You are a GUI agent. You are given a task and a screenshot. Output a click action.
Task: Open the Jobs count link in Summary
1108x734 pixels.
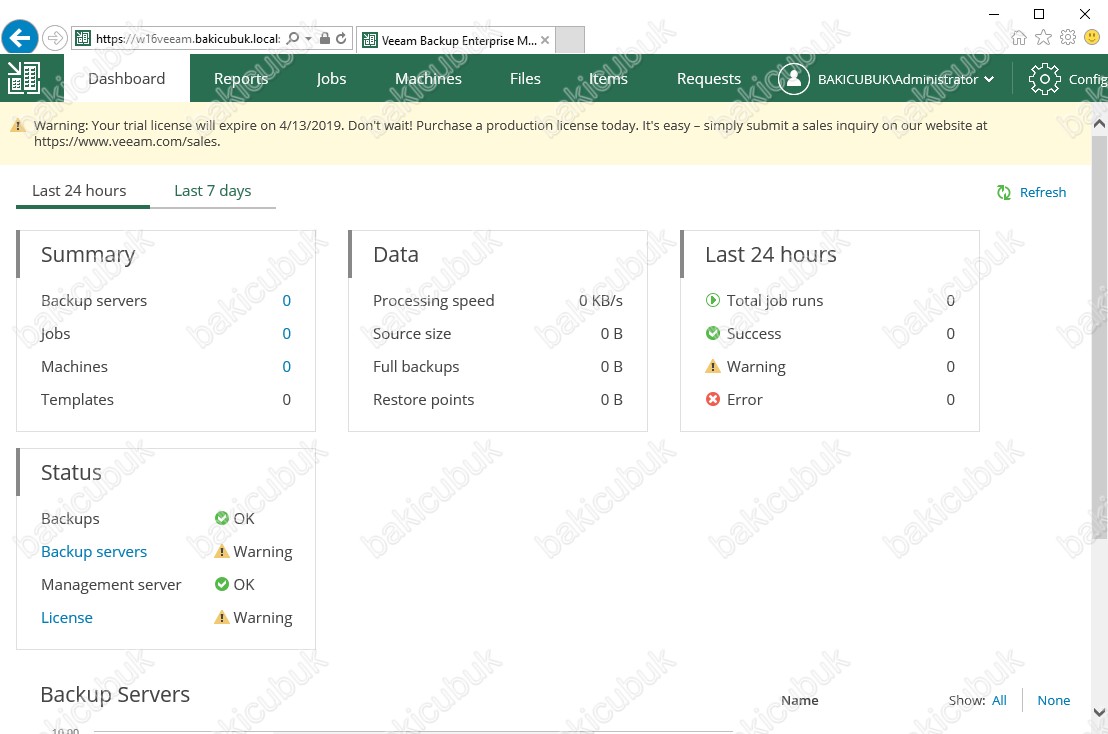click(x=286, y=333)
